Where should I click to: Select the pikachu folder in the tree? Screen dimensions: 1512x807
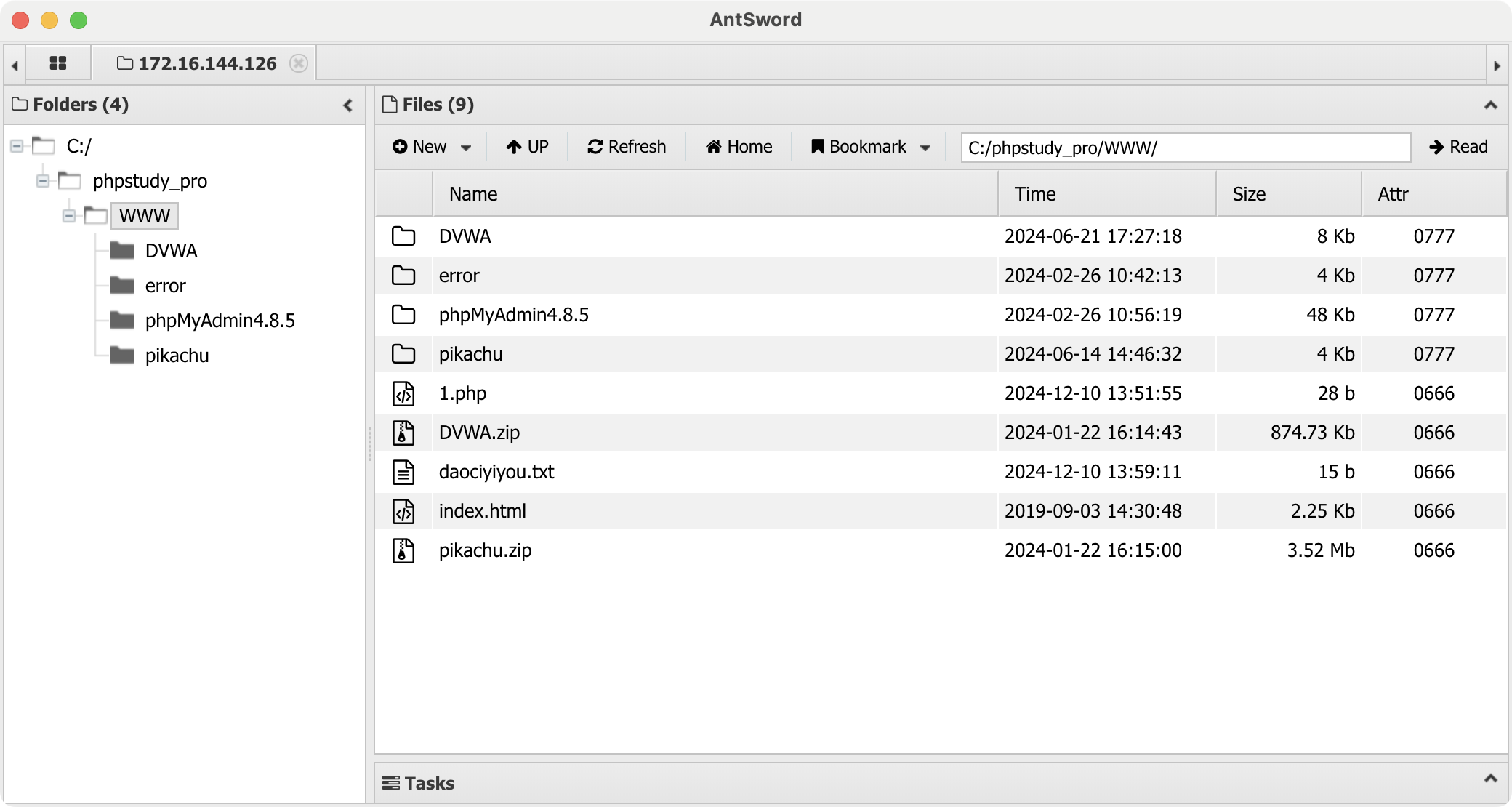pyautogui.click(x=177, y=356)
